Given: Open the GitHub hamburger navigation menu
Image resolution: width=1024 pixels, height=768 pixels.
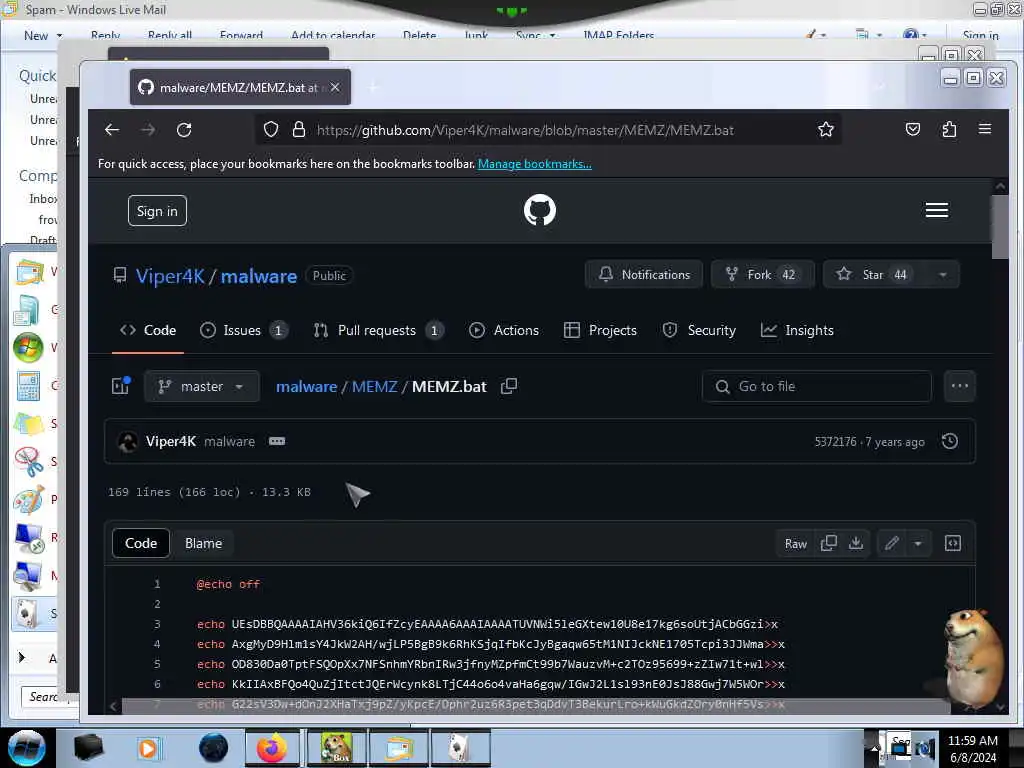Looking at the screenshot, I should click(x=936, y=210).
